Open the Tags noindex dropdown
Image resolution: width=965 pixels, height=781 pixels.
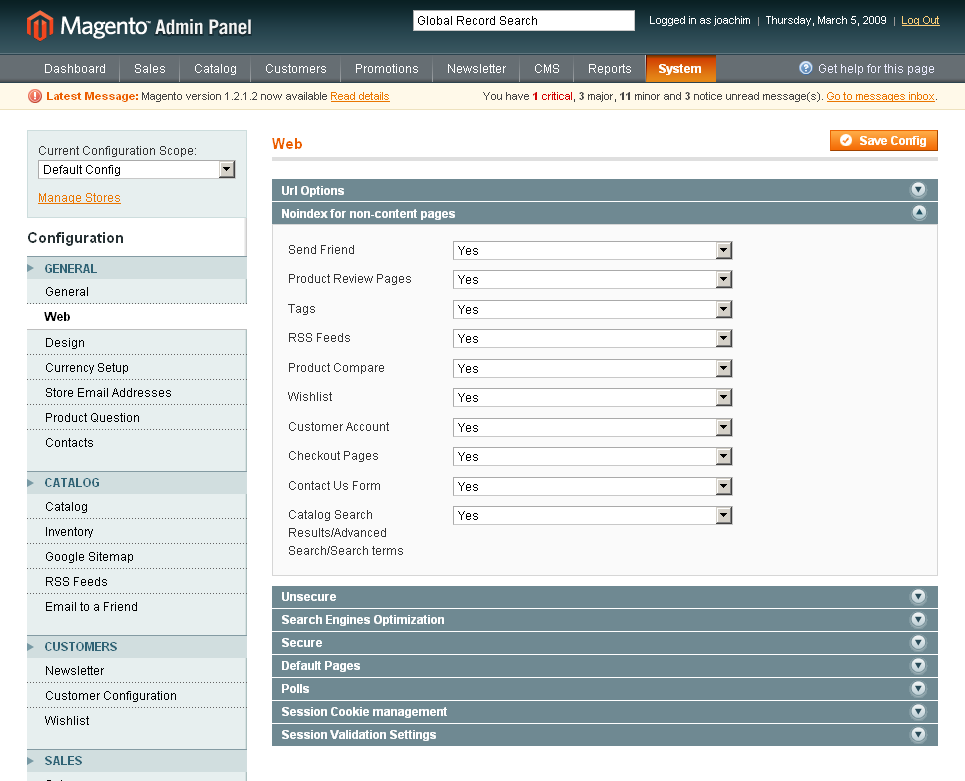point(593,310)
